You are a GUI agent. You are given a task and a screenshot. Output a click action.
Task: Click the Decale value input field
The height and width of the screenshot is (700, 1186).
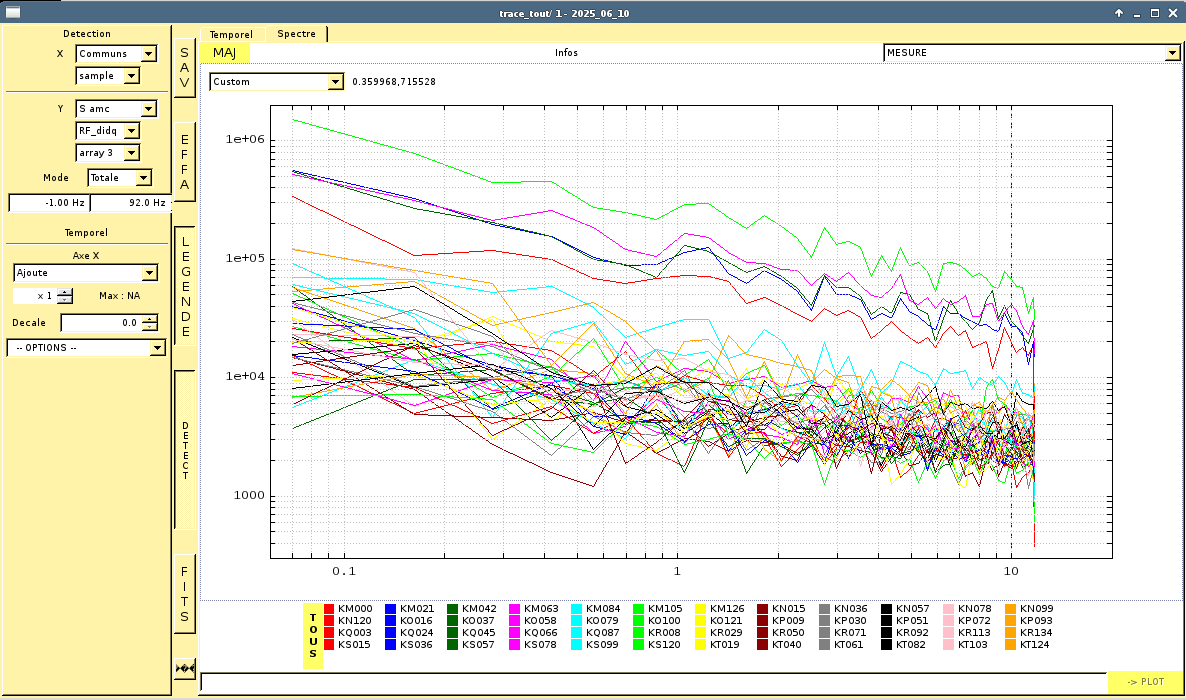point(100,323)
